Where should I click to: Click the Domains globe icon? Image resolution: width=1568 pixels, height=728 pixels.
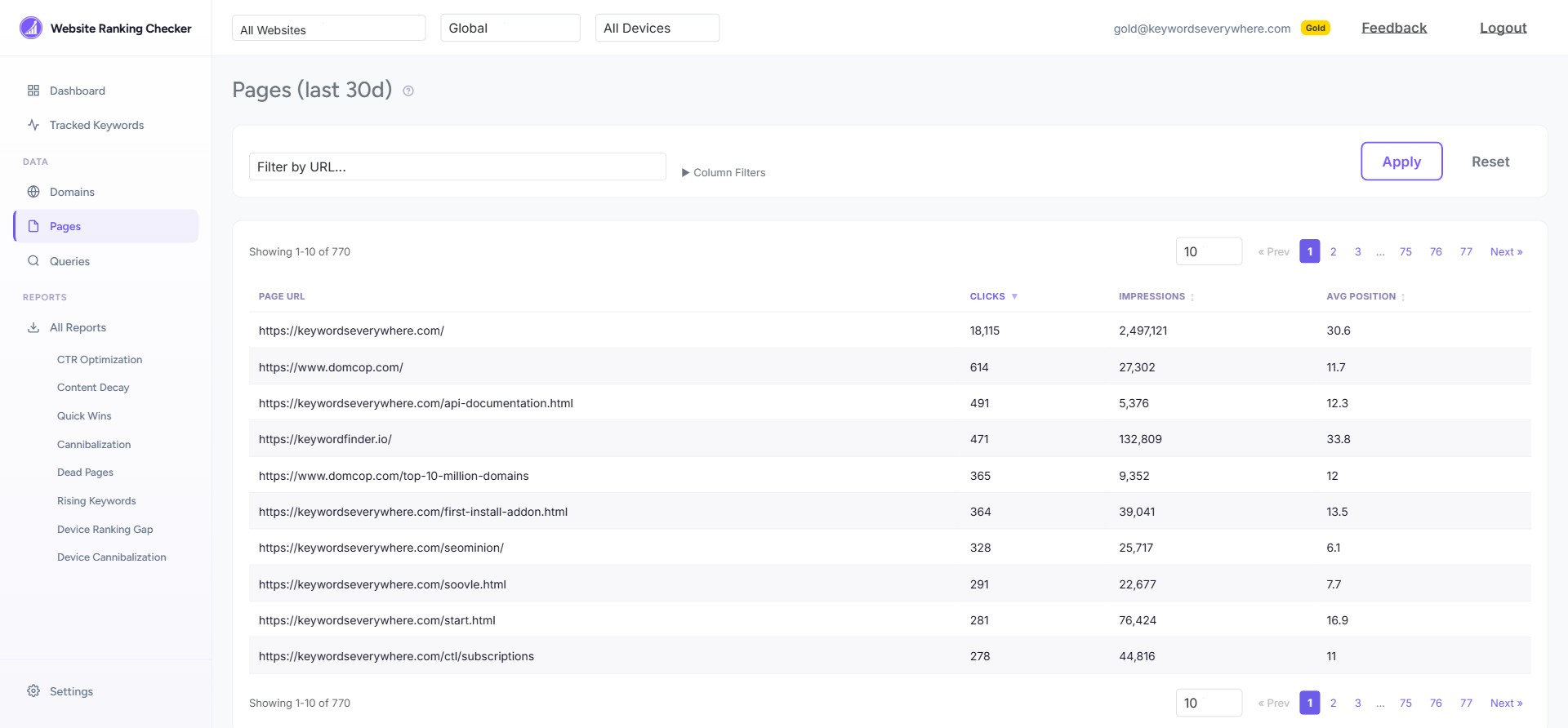pos(33,192)
